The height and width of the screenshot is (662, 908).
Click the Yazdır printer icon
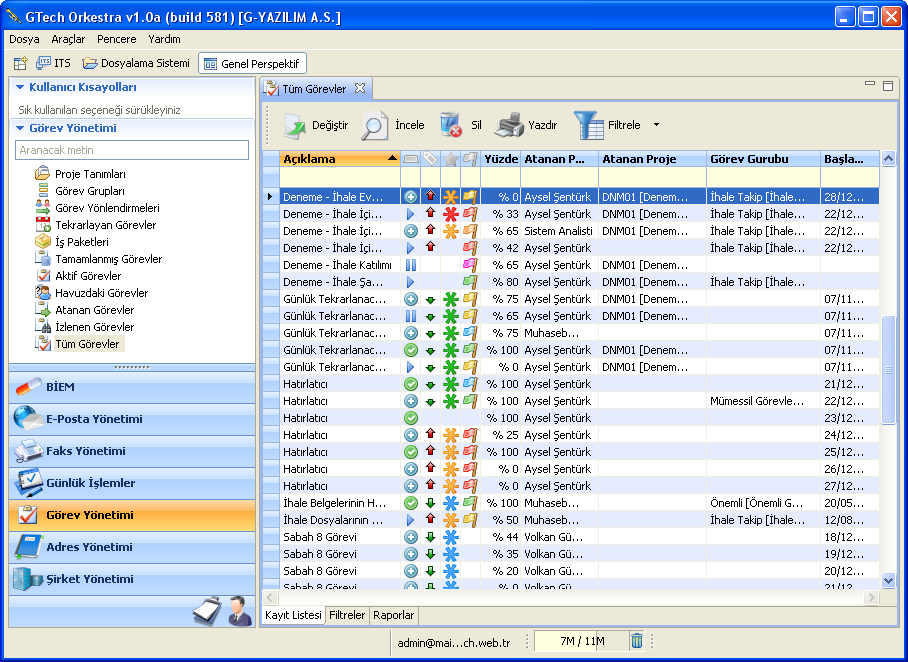(x=510, y=125)
